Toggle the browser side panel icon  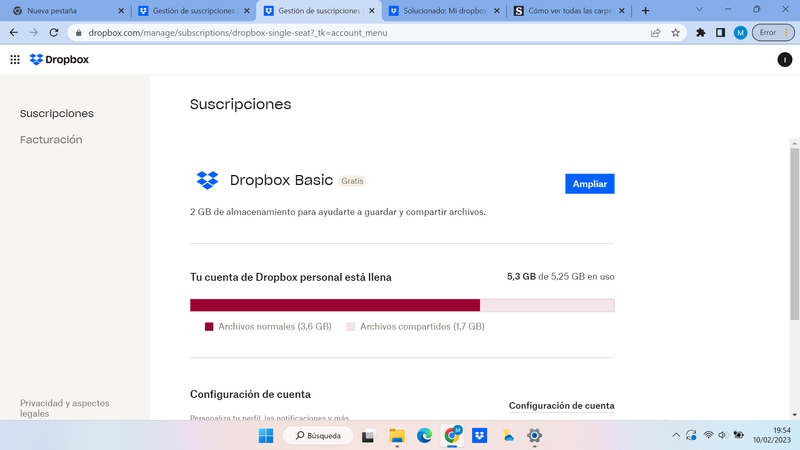coord(720,33)
